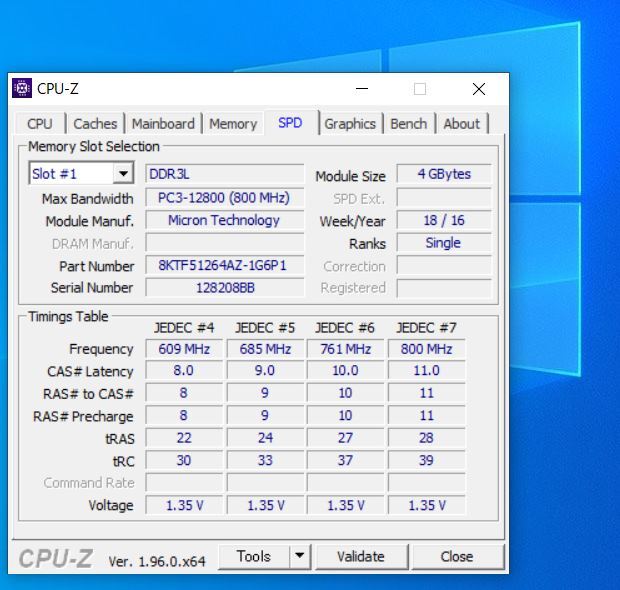
Task: Click the tRAS value 28
Action: 427,438
